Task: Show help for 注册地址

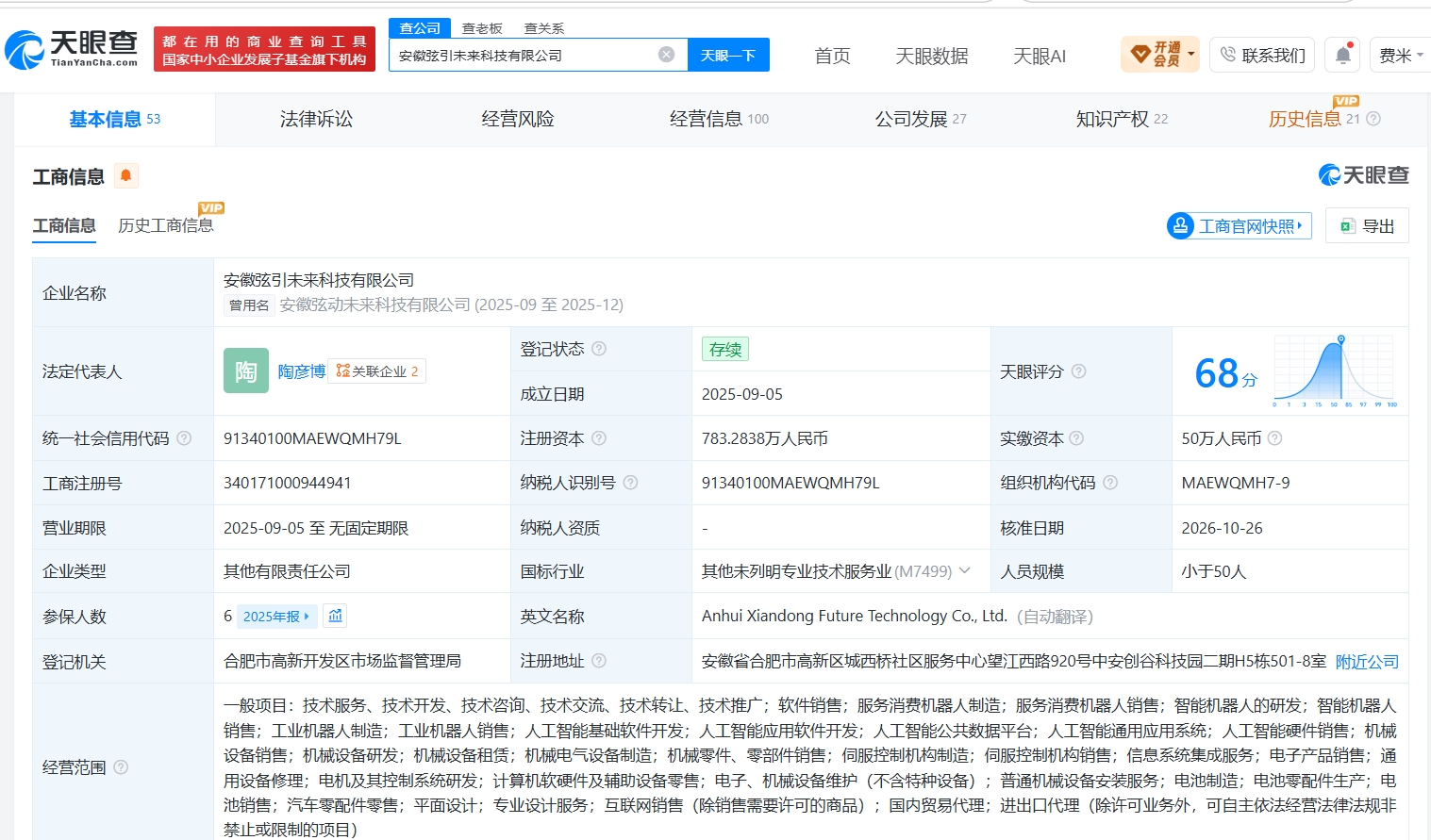Action: point(599,661)
